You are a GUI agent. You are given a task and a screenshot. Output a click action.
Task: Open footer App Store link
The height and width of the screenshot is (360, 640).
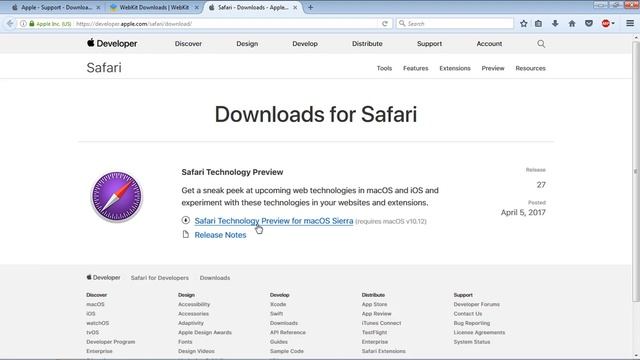374,304
